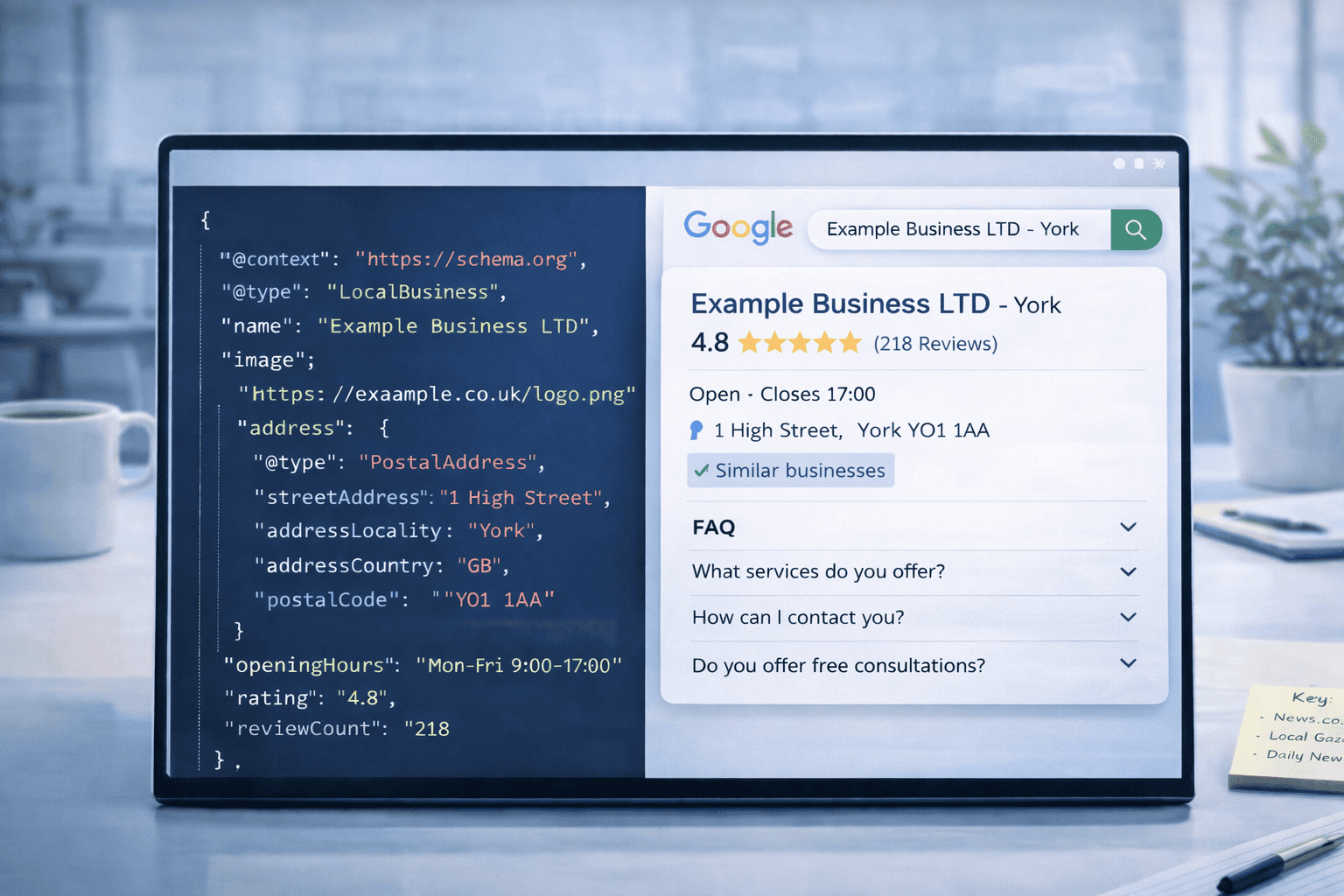Click the round dot window control
1344x896 pixels.
point(1119,164)
